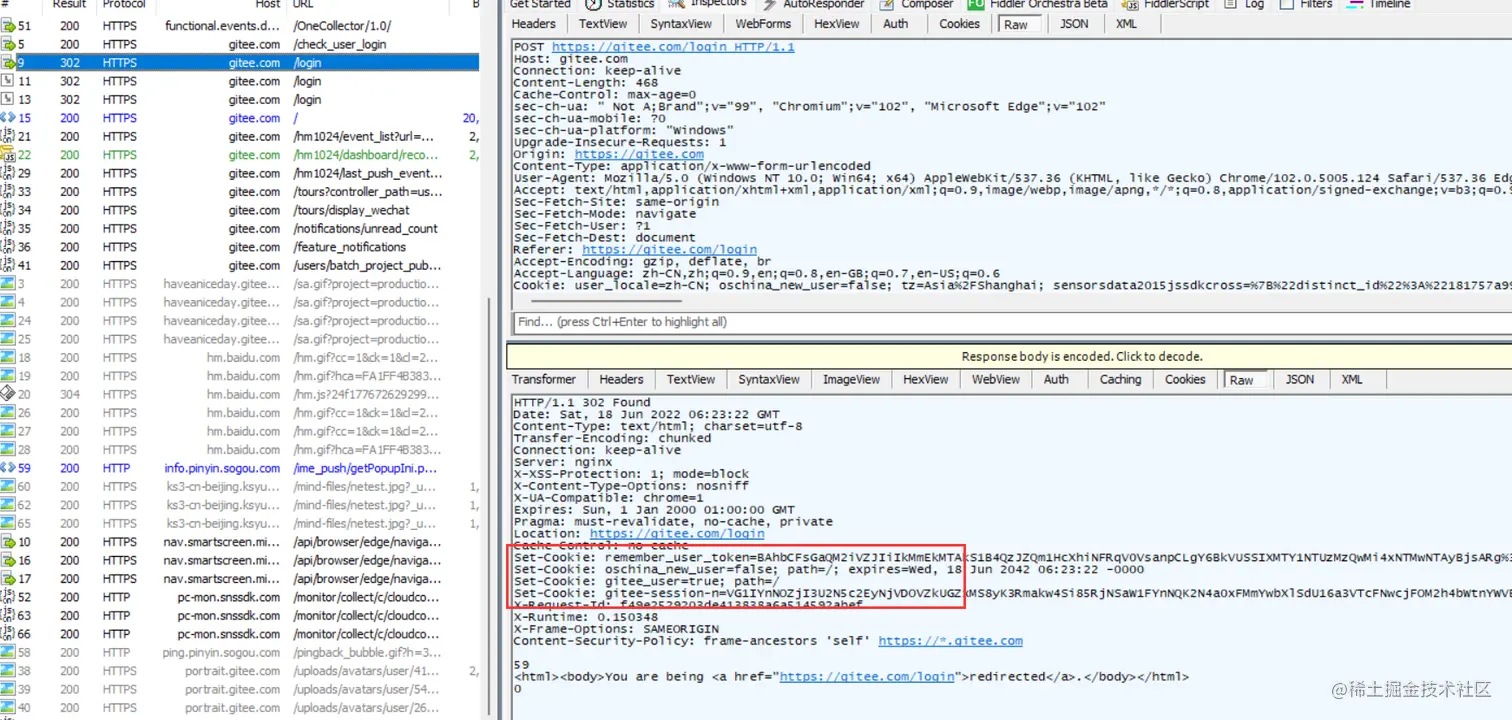The image size is (1512, 720).
Task: Select session with URL /feature_notifications
Action: 240,247
